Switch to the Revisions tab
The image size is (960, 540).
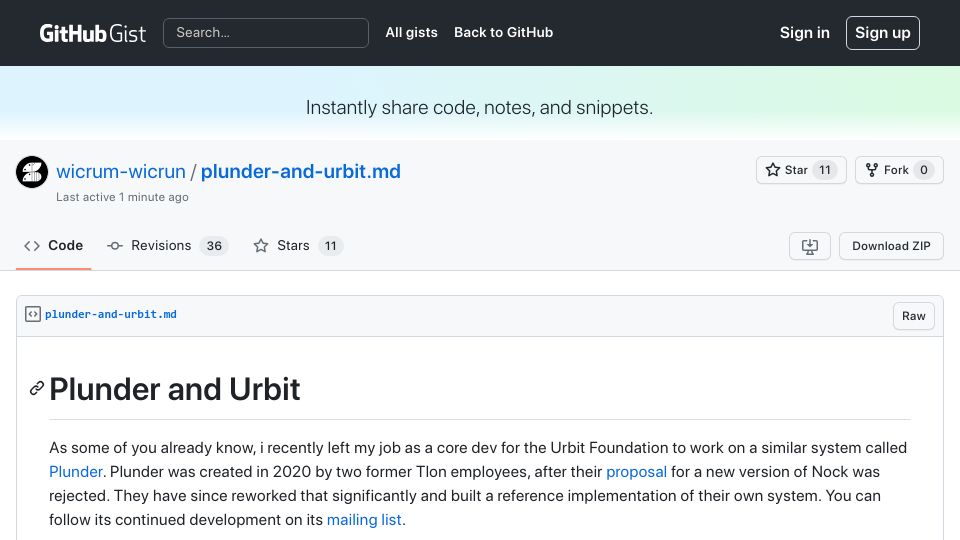click(x=167, y=246)
